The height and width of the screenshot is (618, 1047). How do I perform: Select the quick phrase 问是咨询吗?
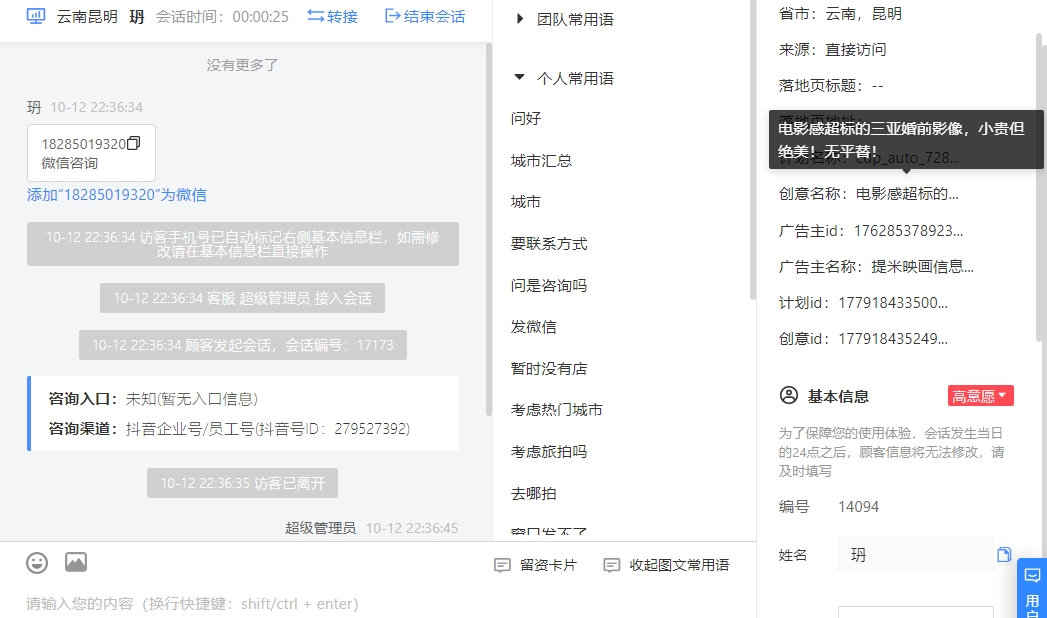pyautogui.click(x=549, y=286)
